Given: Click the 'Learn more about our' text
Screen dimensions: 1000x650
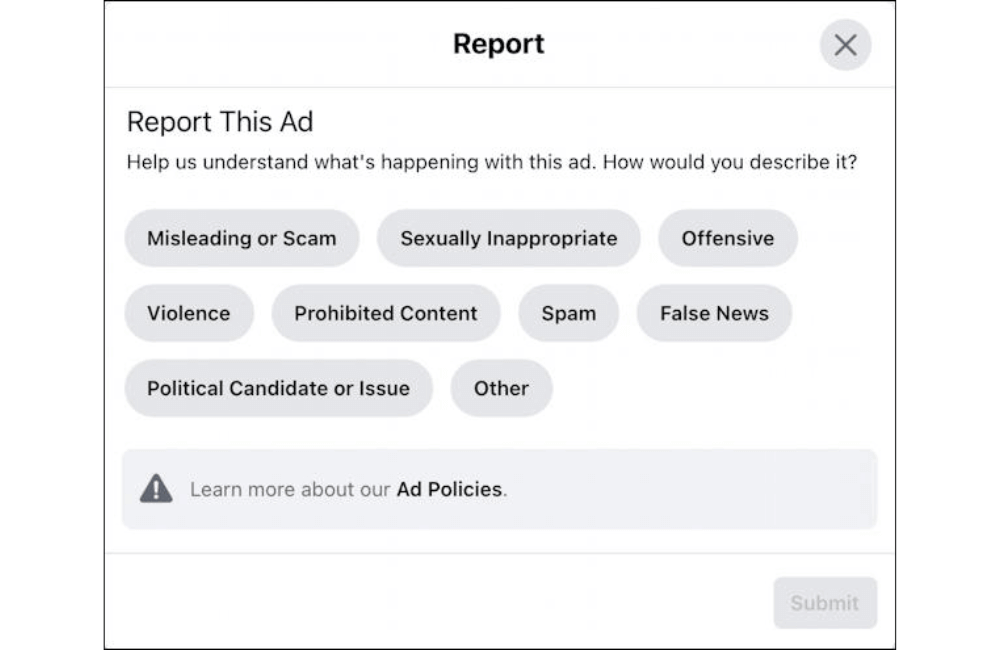Looking at the screenshot, I should coord(290,490).
